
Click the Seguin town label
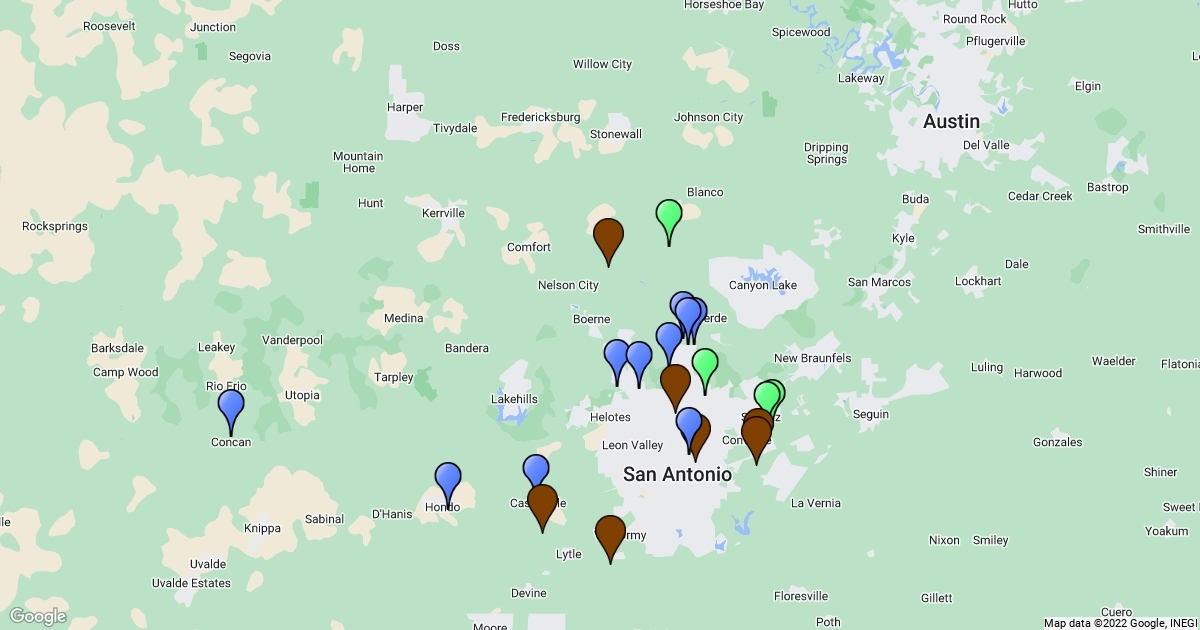(x=870, y=415)
